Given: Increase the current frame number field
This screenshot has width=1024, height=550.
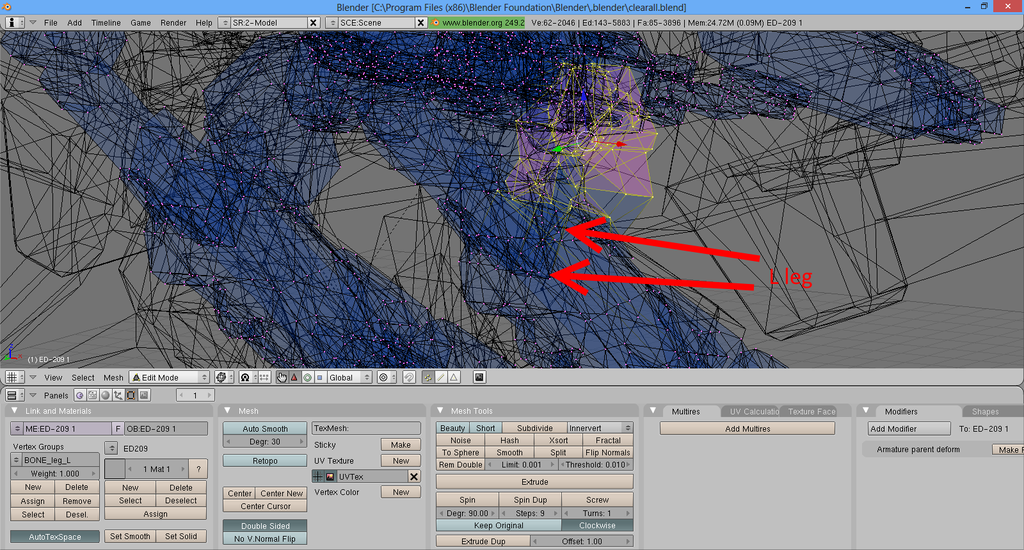Looking at the screenshot, I should click(x=210, y=395).
